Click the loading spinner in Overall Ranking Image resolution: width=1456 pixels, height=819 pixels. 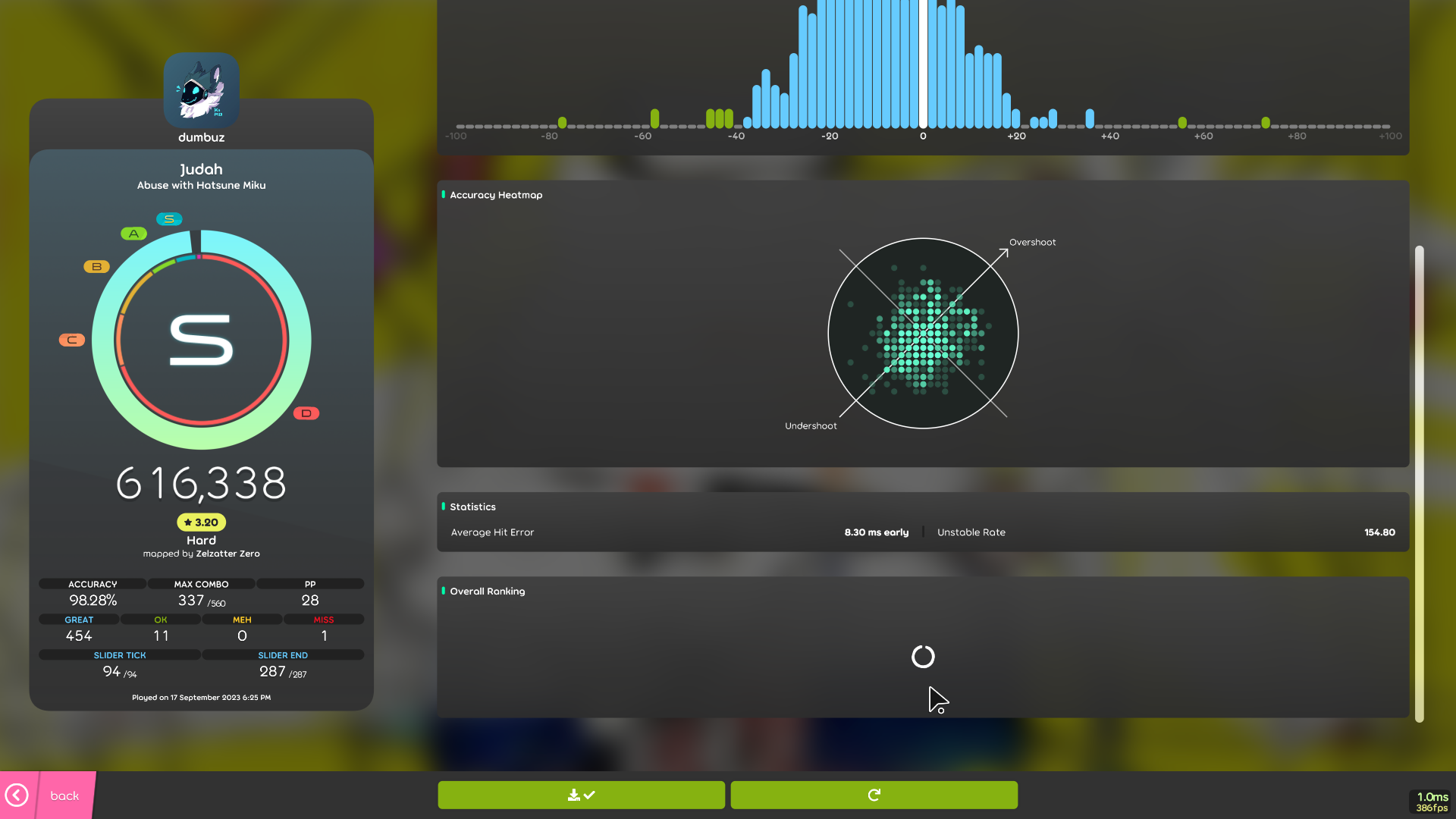923,657
